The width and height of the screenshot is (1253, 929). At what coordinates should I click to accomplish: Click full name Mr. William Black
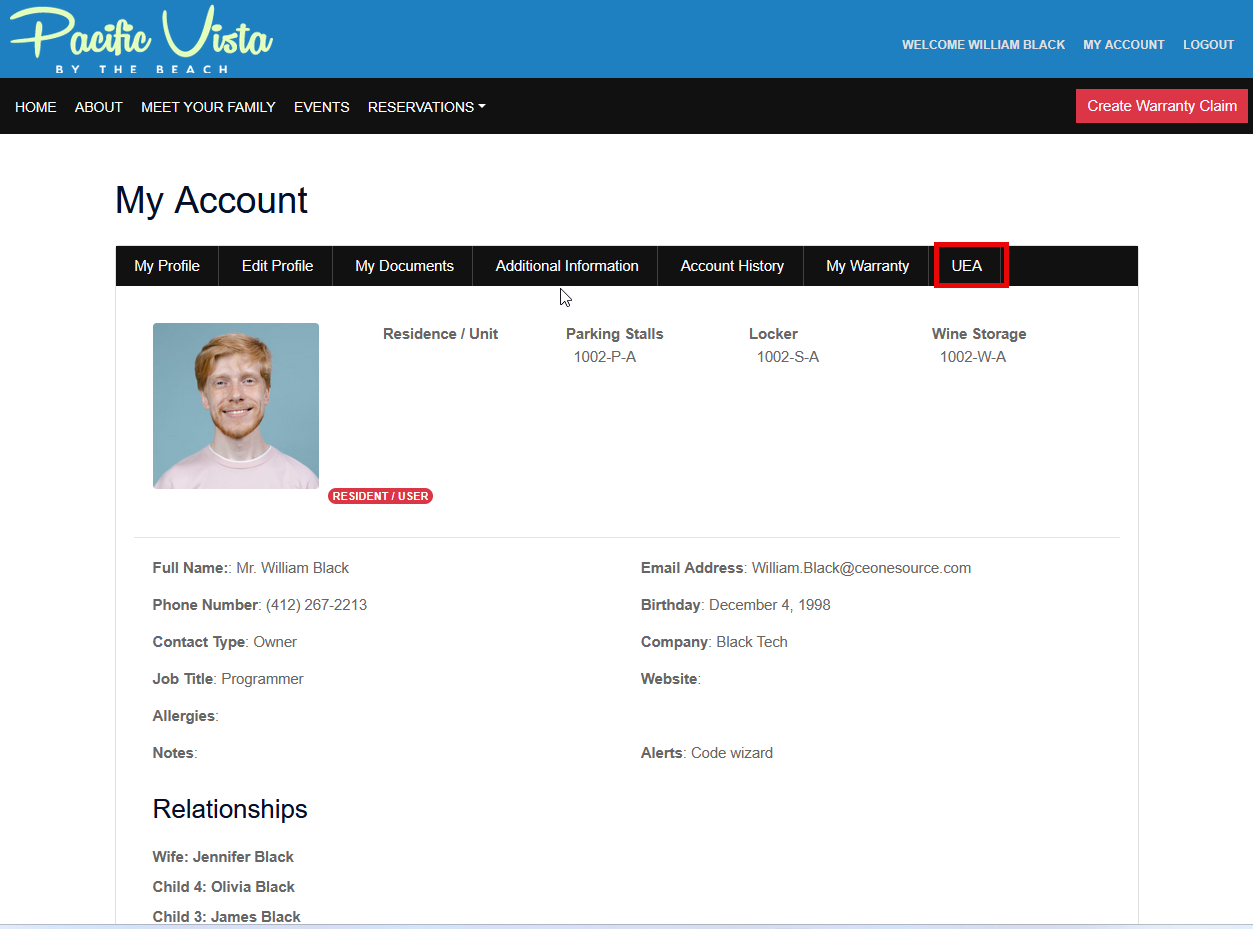(x=292, y=568)
